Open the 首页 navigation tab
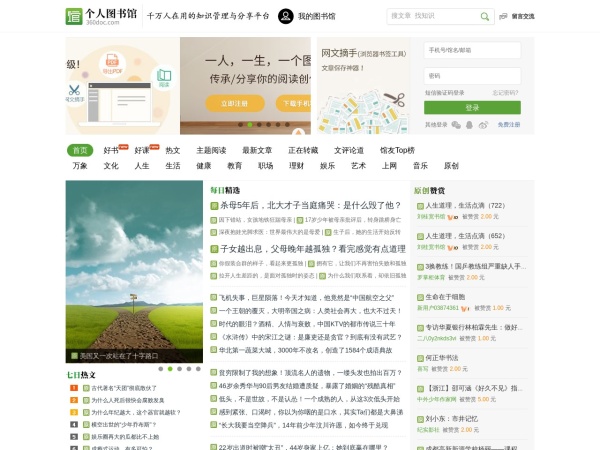The image size is (600, 450). [x=81, y=150]
